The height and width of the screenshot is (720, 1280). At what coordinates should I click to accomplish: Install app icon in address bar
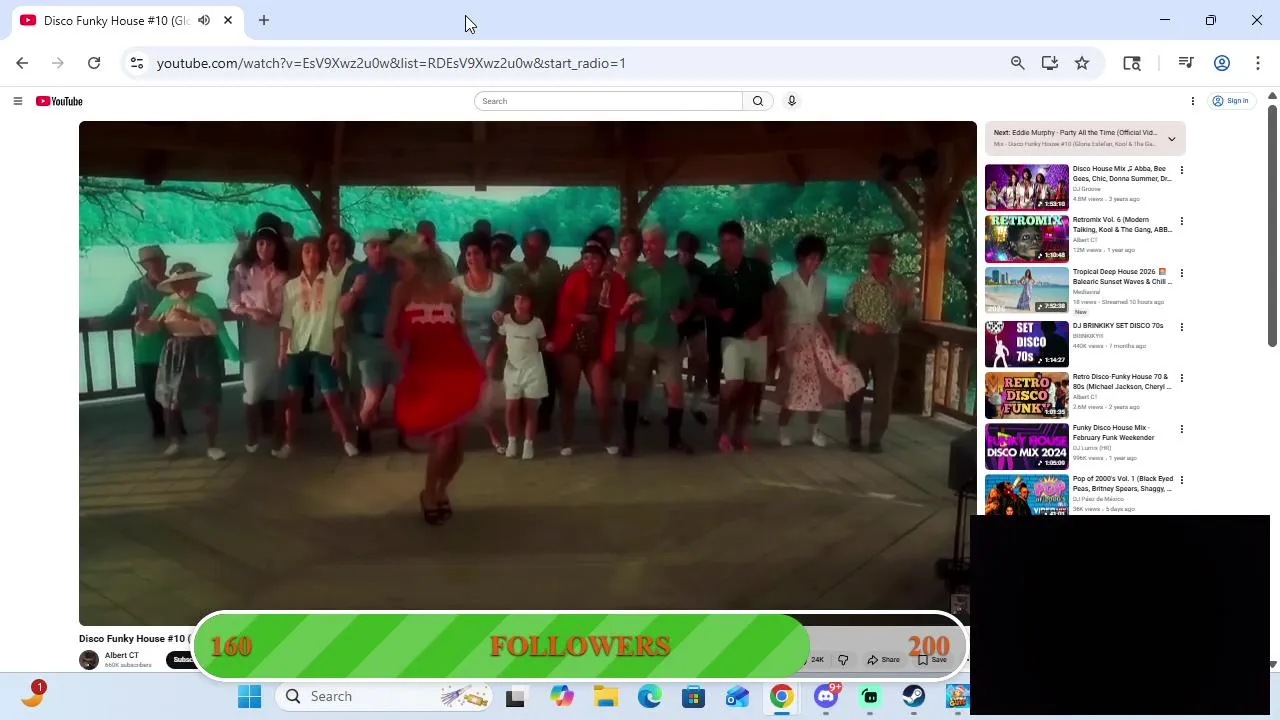[x=1049, y=63]
